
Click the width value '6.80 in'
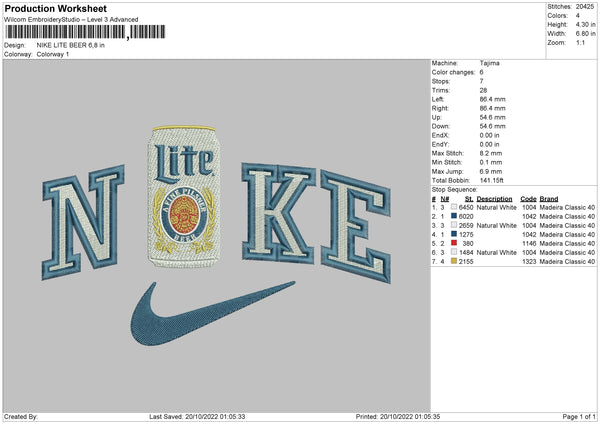(585, 34)
